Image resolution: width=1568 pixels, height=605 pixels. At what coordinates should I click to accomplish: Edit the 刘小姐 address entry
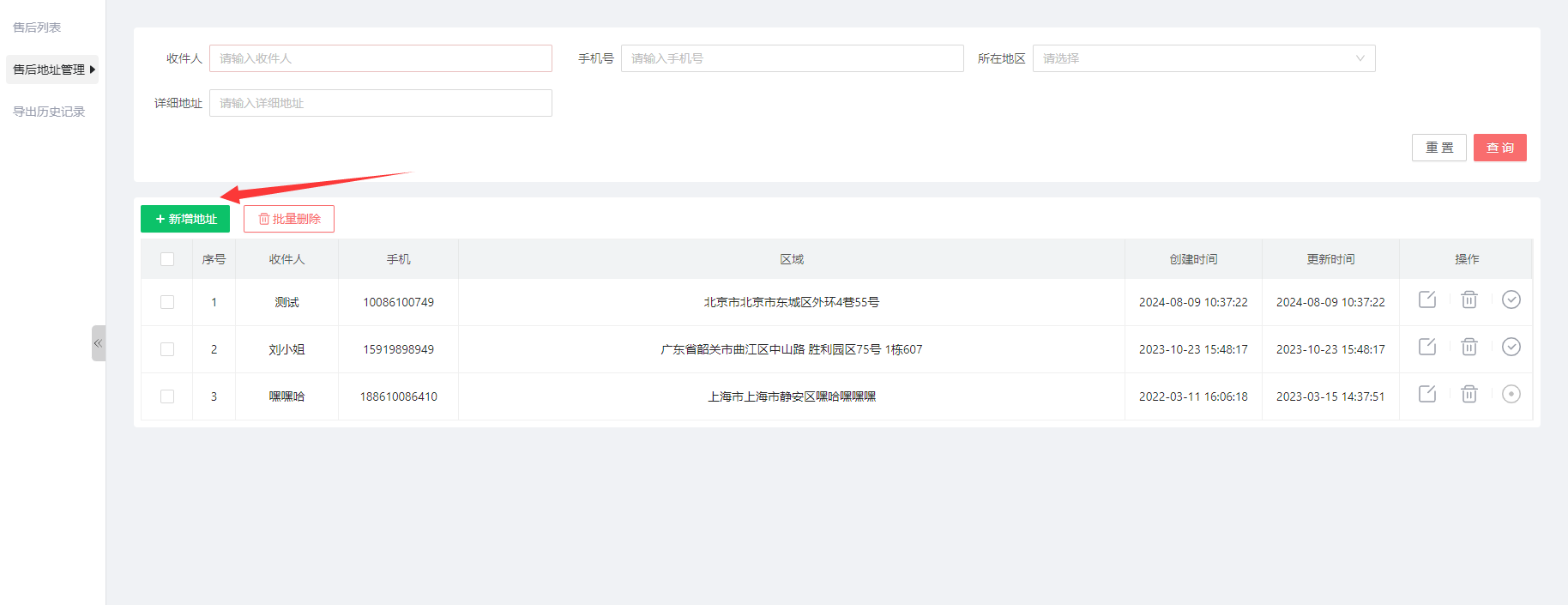[1427, 347]
